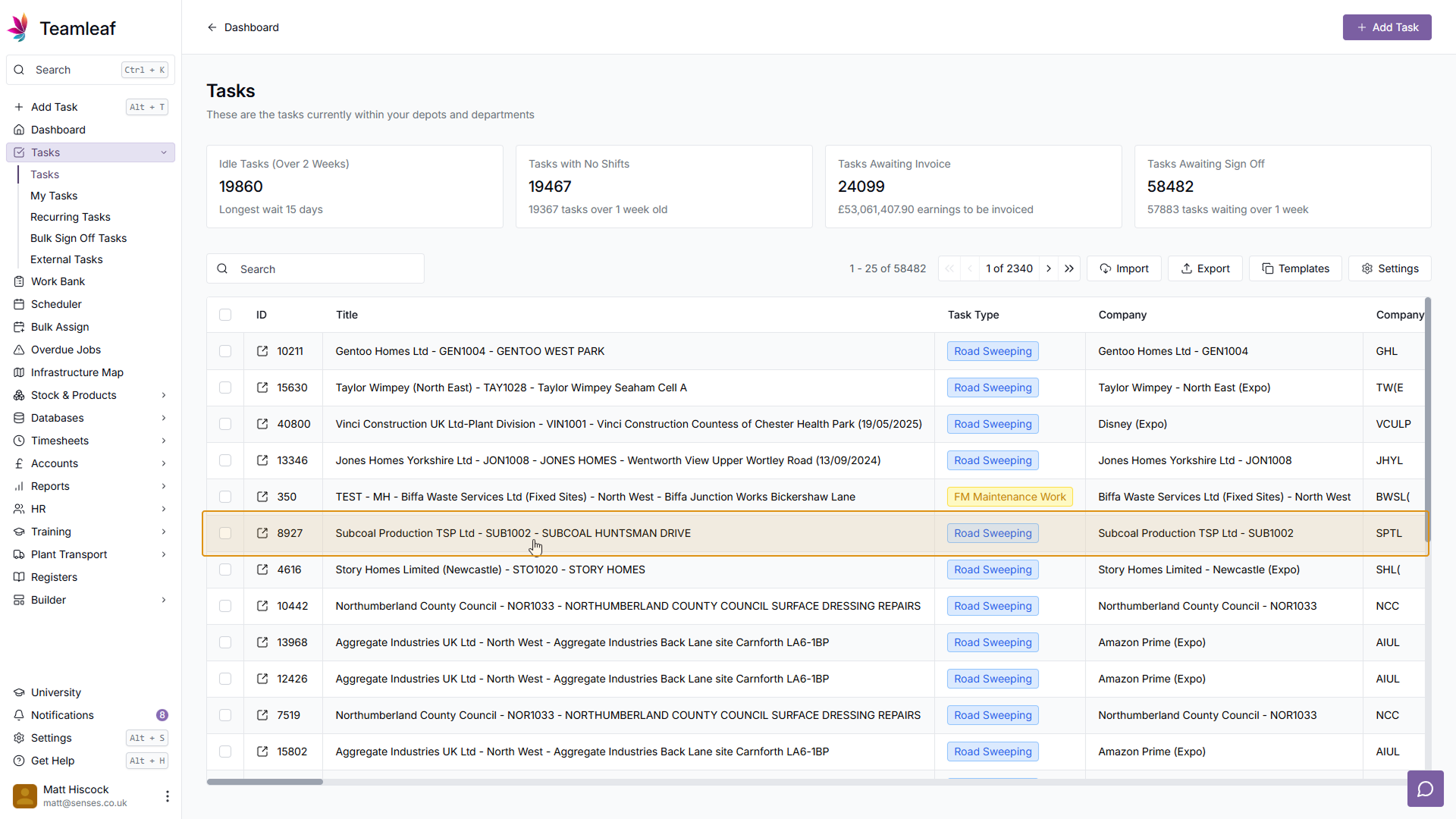
Task: Expand the Stock & Products menu
Action: pyautogui.click(x=164, y=395)
